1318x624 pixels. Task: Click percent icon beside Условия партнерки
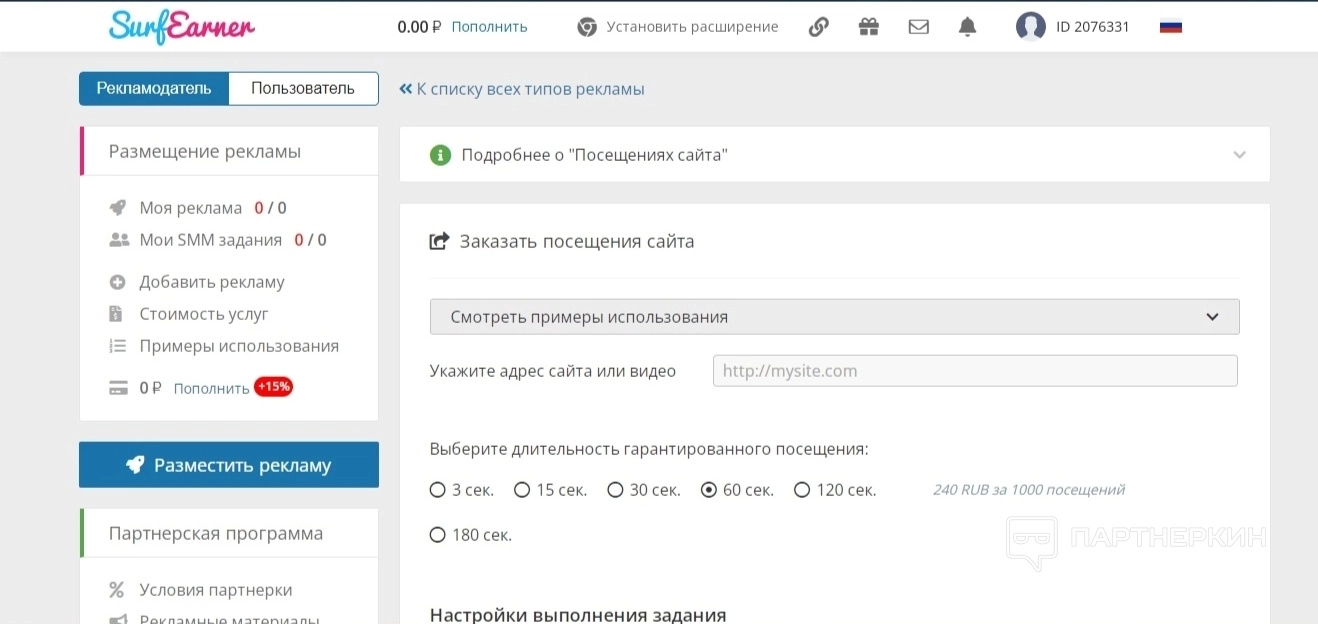pos(117,590)
